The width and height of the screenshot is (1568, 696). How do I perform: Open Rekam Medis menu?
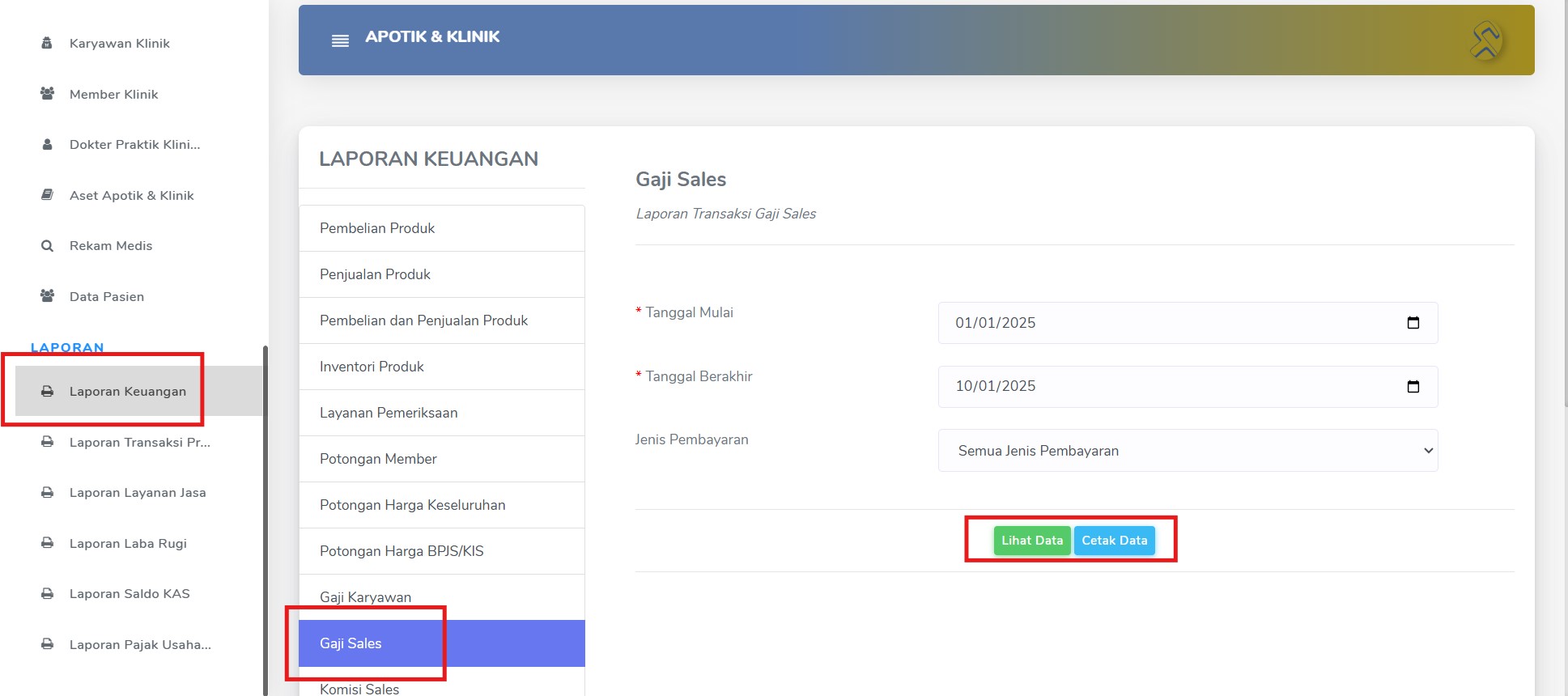[x=110, y=245]
